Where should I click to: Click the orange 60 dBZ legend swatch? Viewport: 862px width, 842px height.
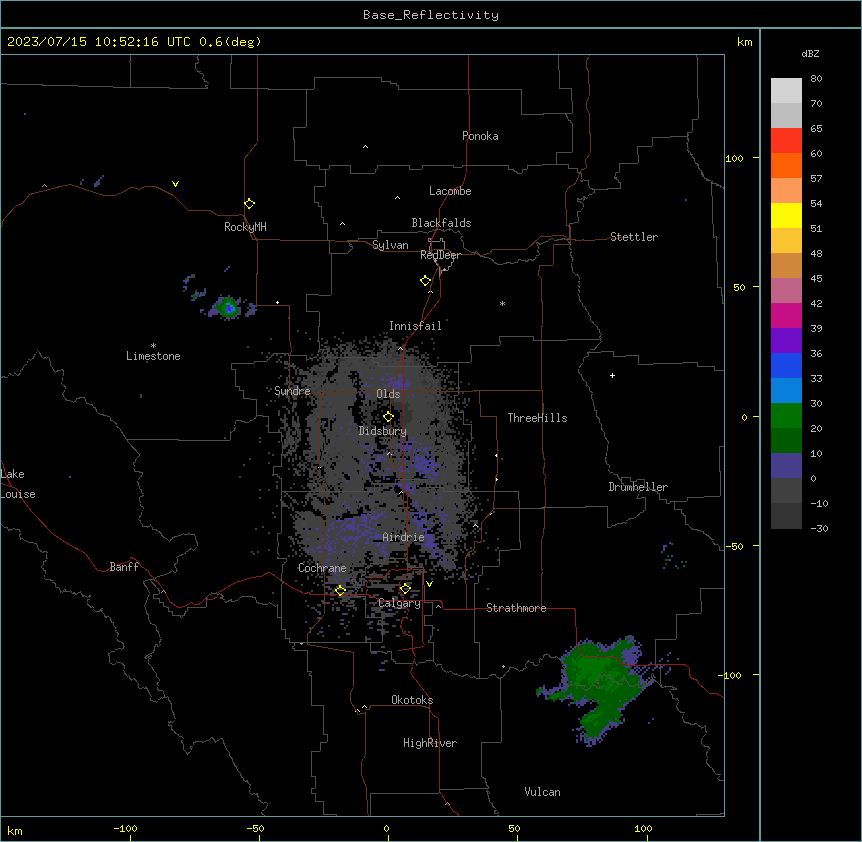pyautogui.click(x=786, y=165)
